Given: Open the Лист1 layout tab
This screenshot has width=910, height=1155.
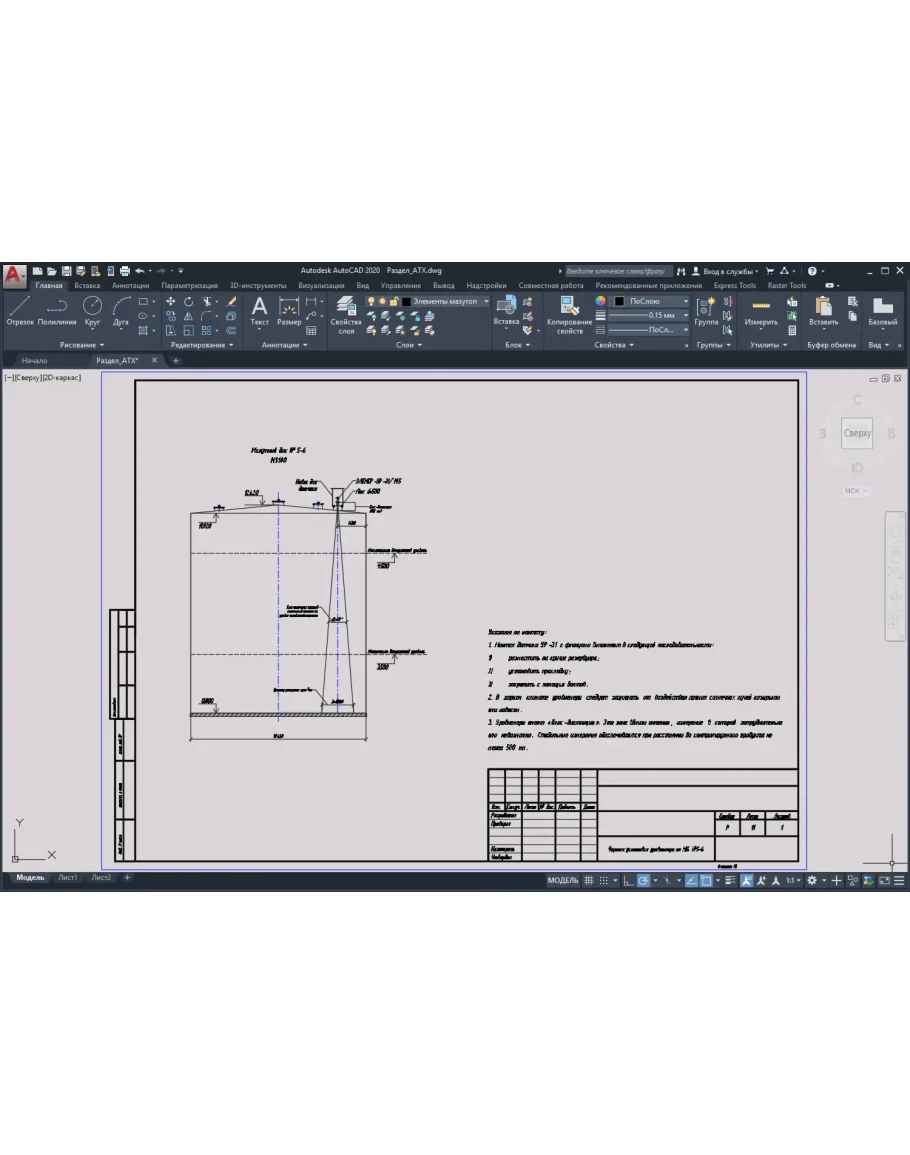Looking at the screenshot, I should tap(67, 878).
